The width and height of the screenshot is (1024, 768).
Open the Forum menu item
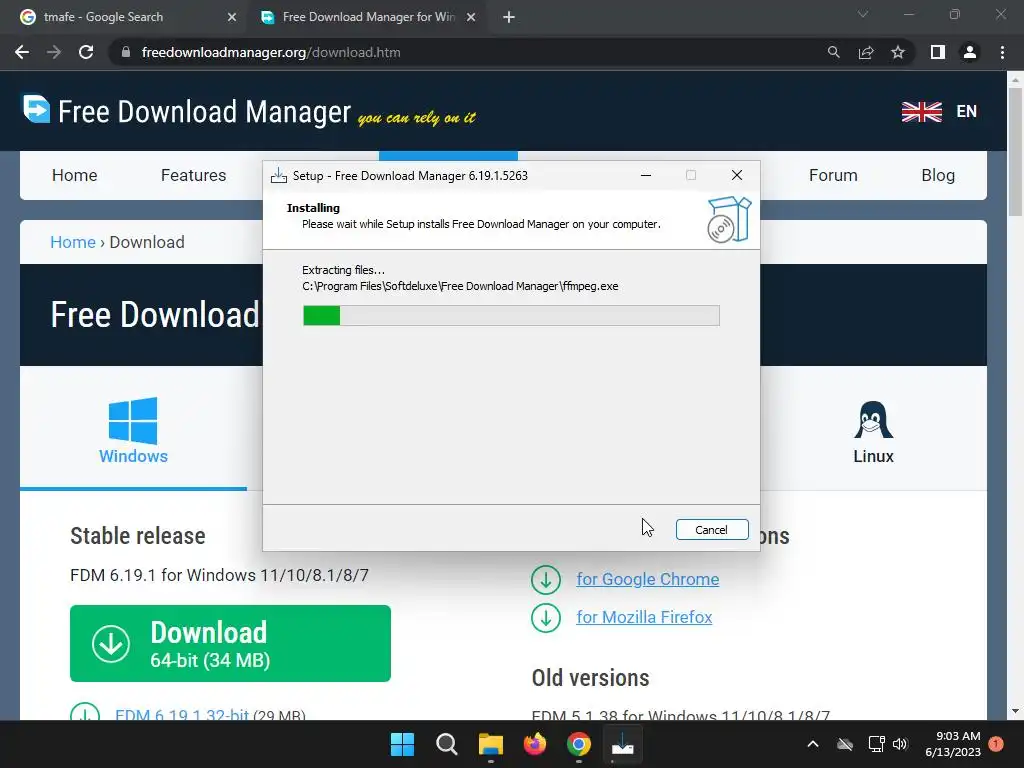coord(833,175)
